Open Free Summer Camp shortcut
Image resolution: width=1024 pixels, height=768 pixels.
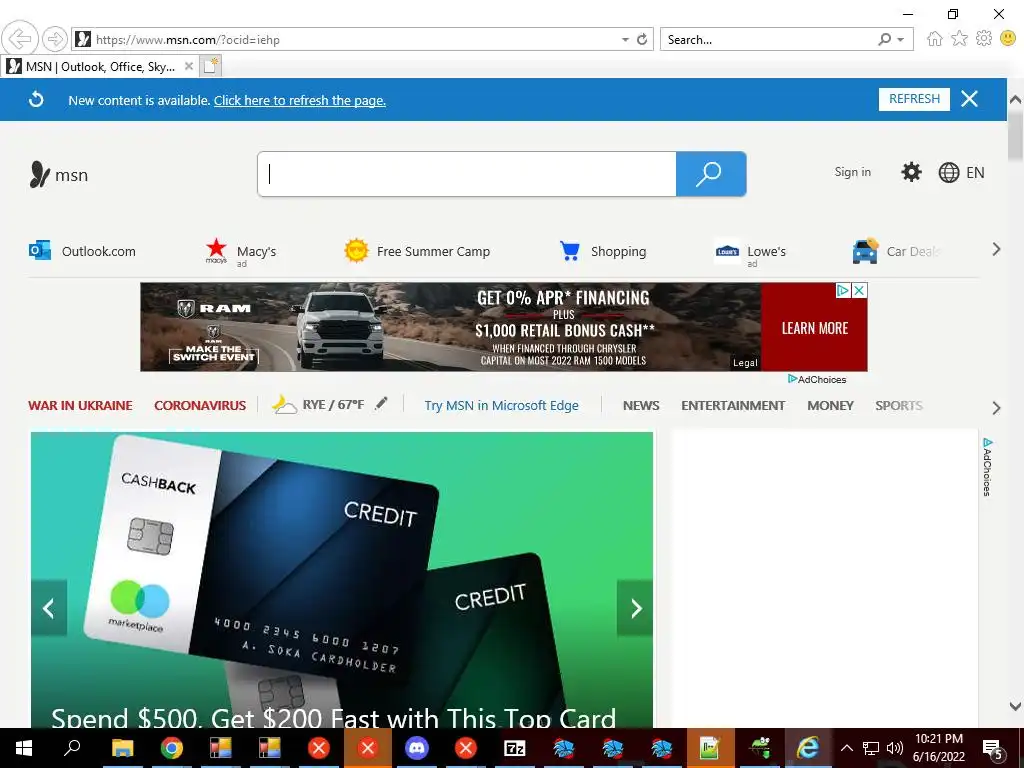point(417,251)
